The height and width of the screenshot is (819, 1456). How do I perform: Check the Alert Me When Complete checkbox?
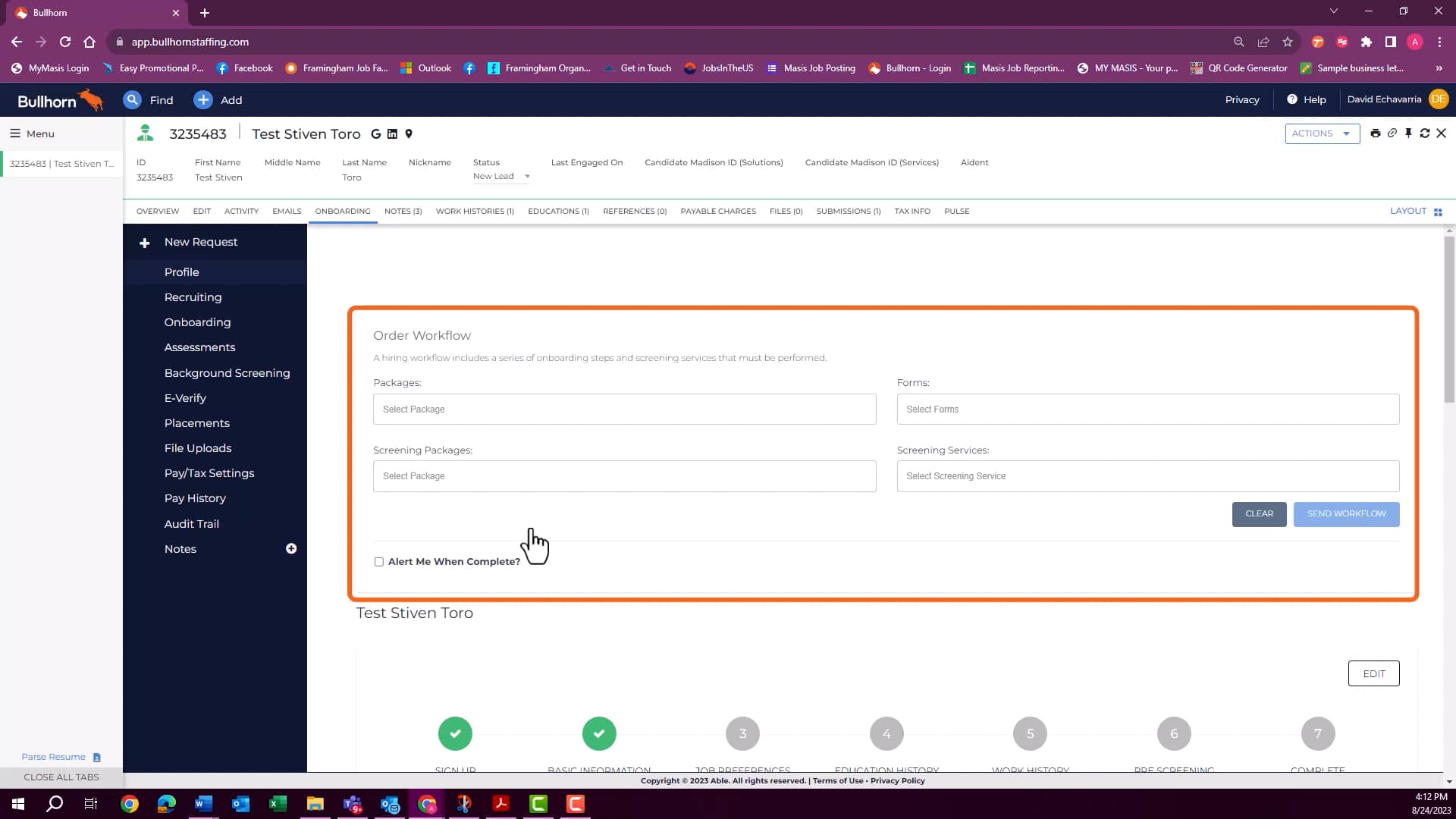(x=379, y=561)
